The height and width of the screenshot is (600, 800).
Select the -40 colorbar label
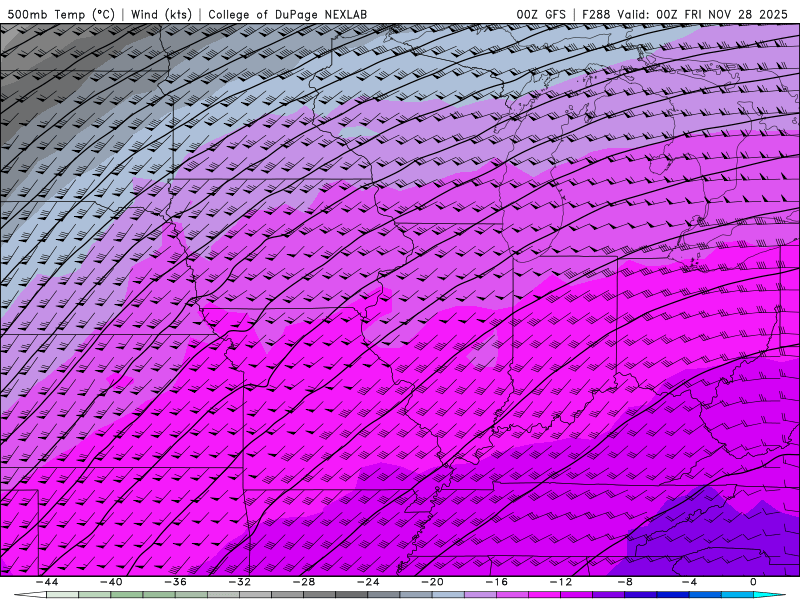click(111, 582)
